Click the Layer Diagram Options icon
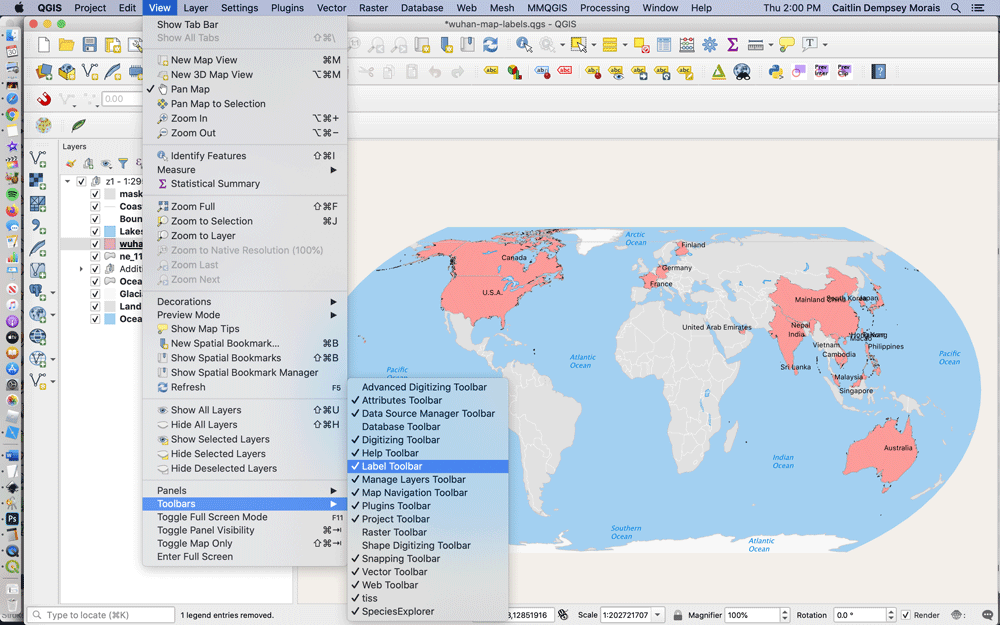 (x=514, y=71)
